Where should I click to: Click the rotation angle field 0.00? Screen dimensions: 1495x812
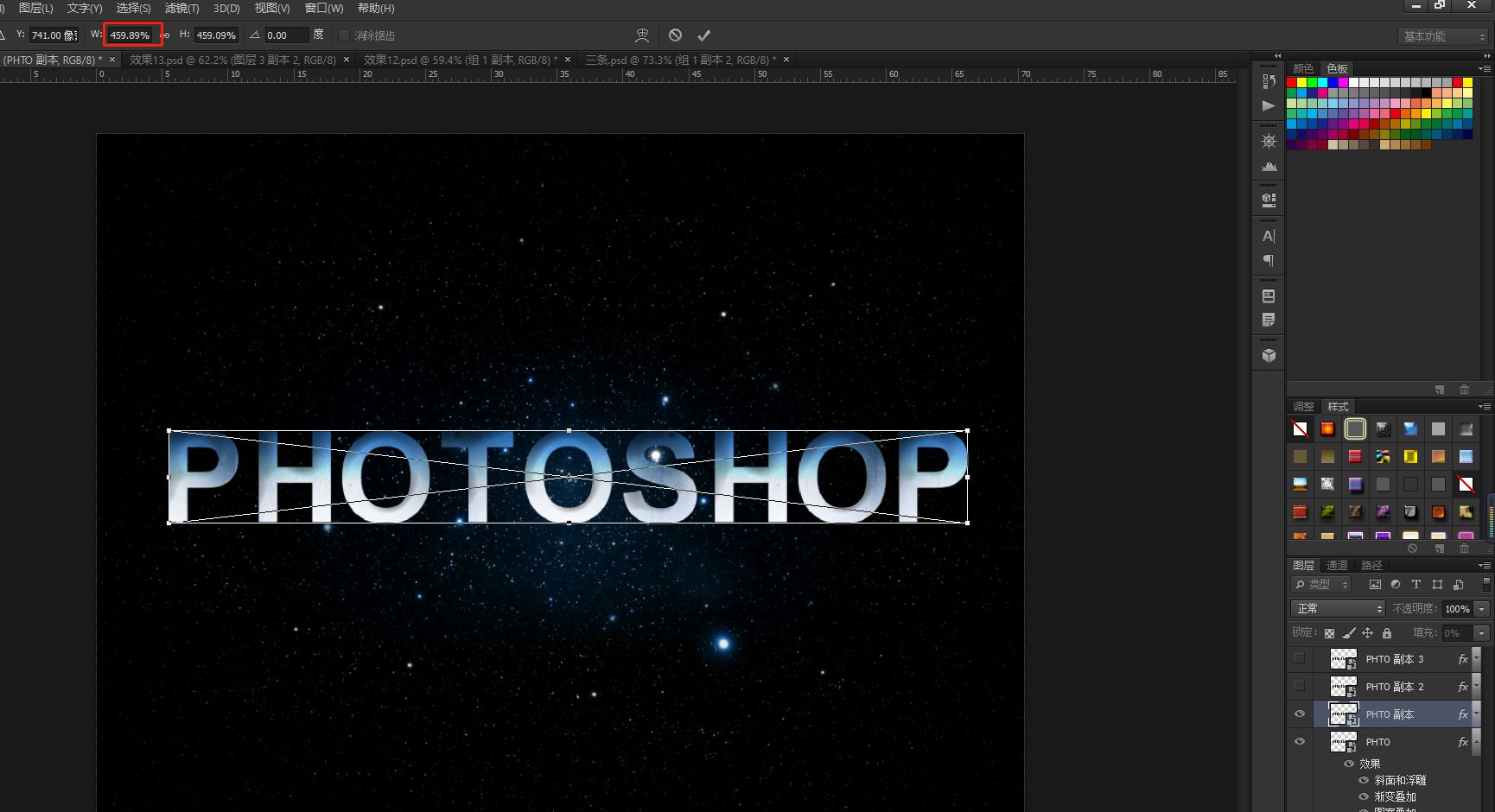(286, 35)
